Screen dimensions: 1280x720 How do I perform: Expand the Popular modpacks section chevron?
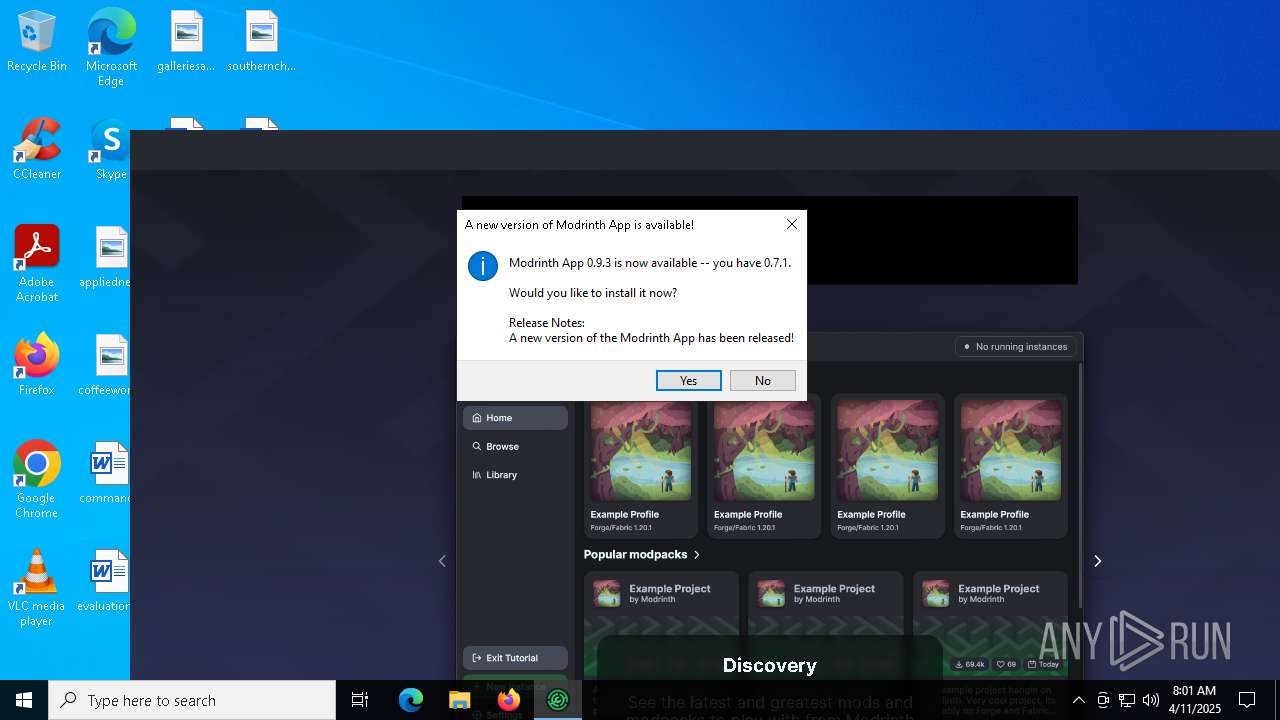click(697, 554)
